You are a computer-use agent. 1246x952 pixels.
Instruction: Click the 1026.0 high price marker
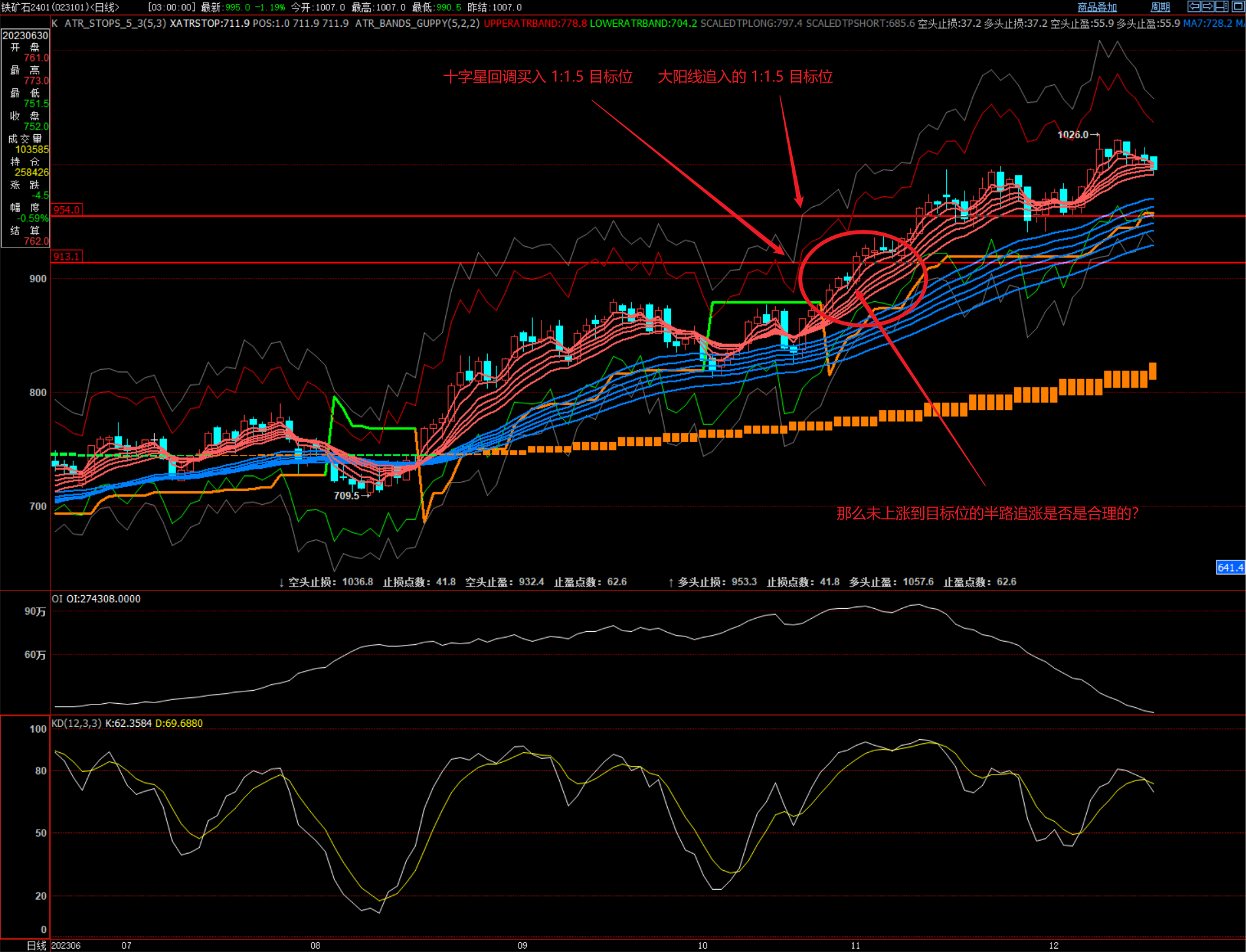[1072, 135]
